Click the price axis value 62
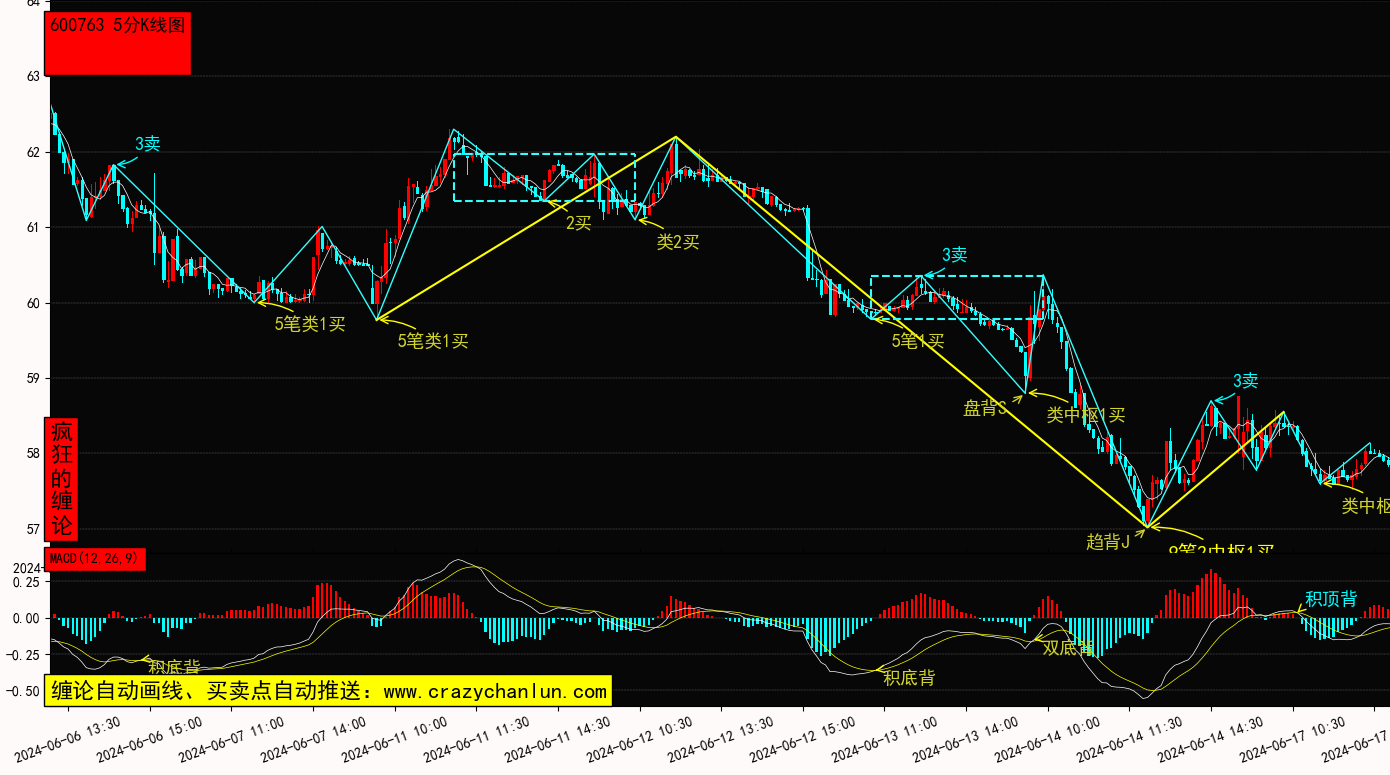1390x775 pixels. pyautogui.click(x=33, y=152)
